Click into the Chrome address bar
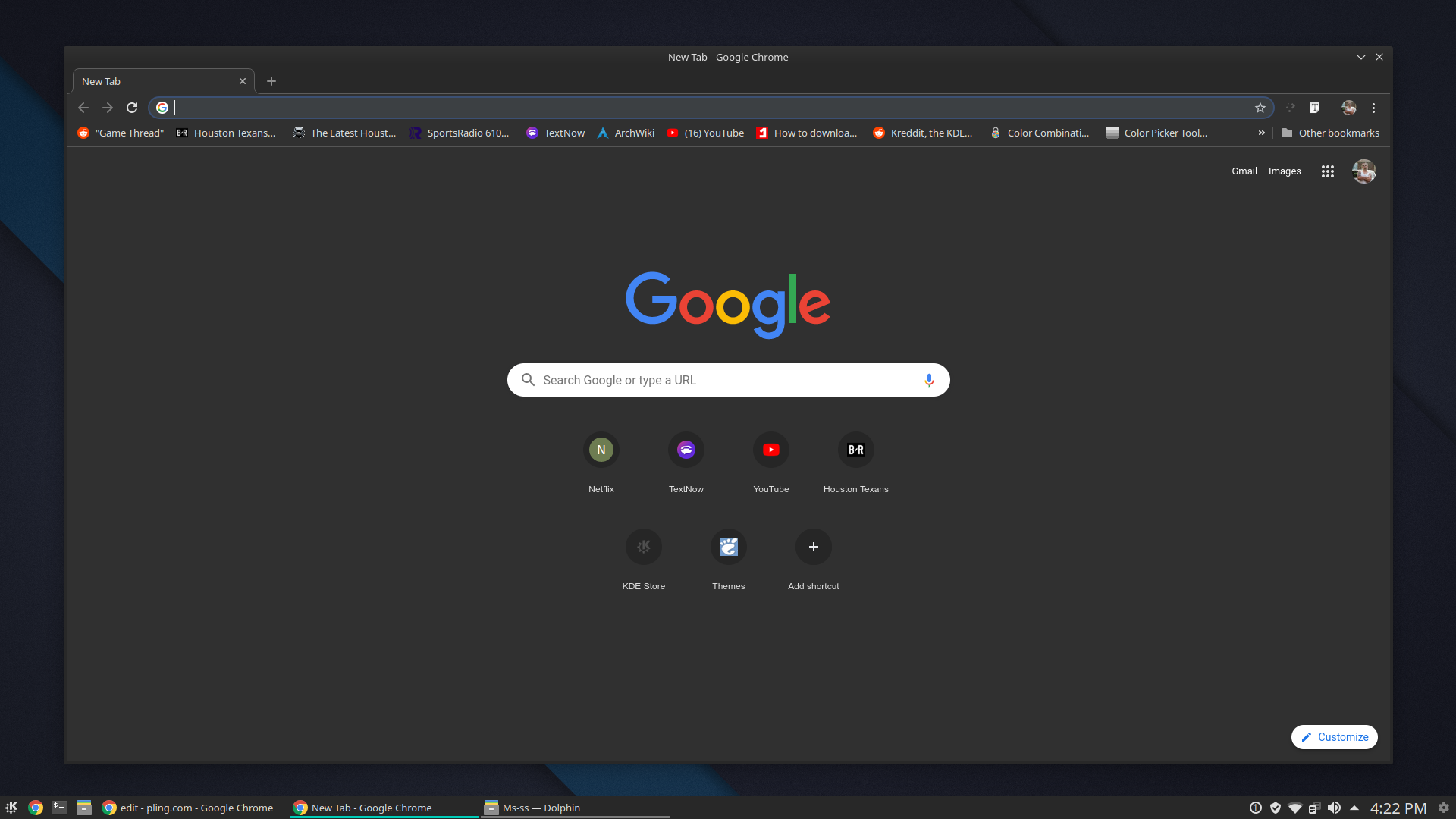Image resolution: width=1456 pixels, height=819 pixels. [713, 108]
